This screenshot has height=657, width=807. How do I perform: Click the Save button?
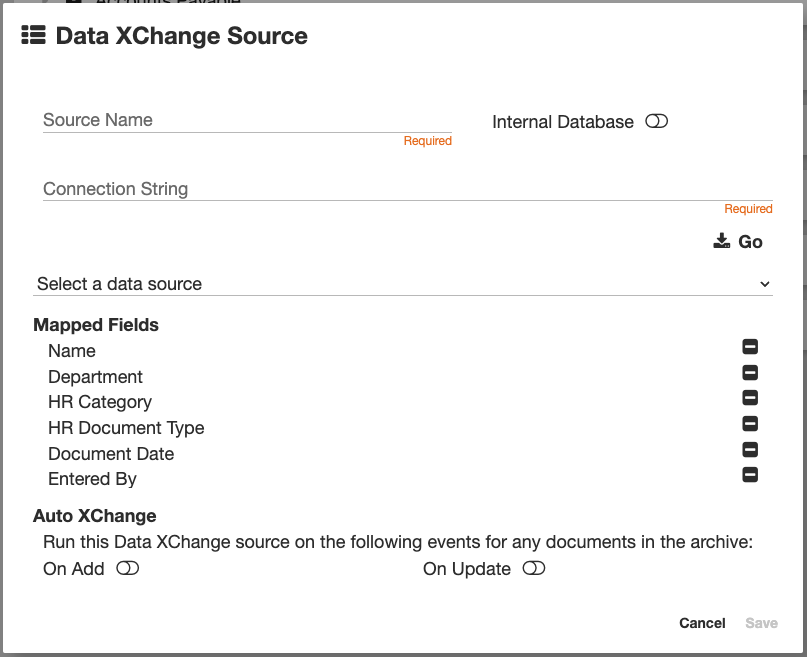[761, 623]
